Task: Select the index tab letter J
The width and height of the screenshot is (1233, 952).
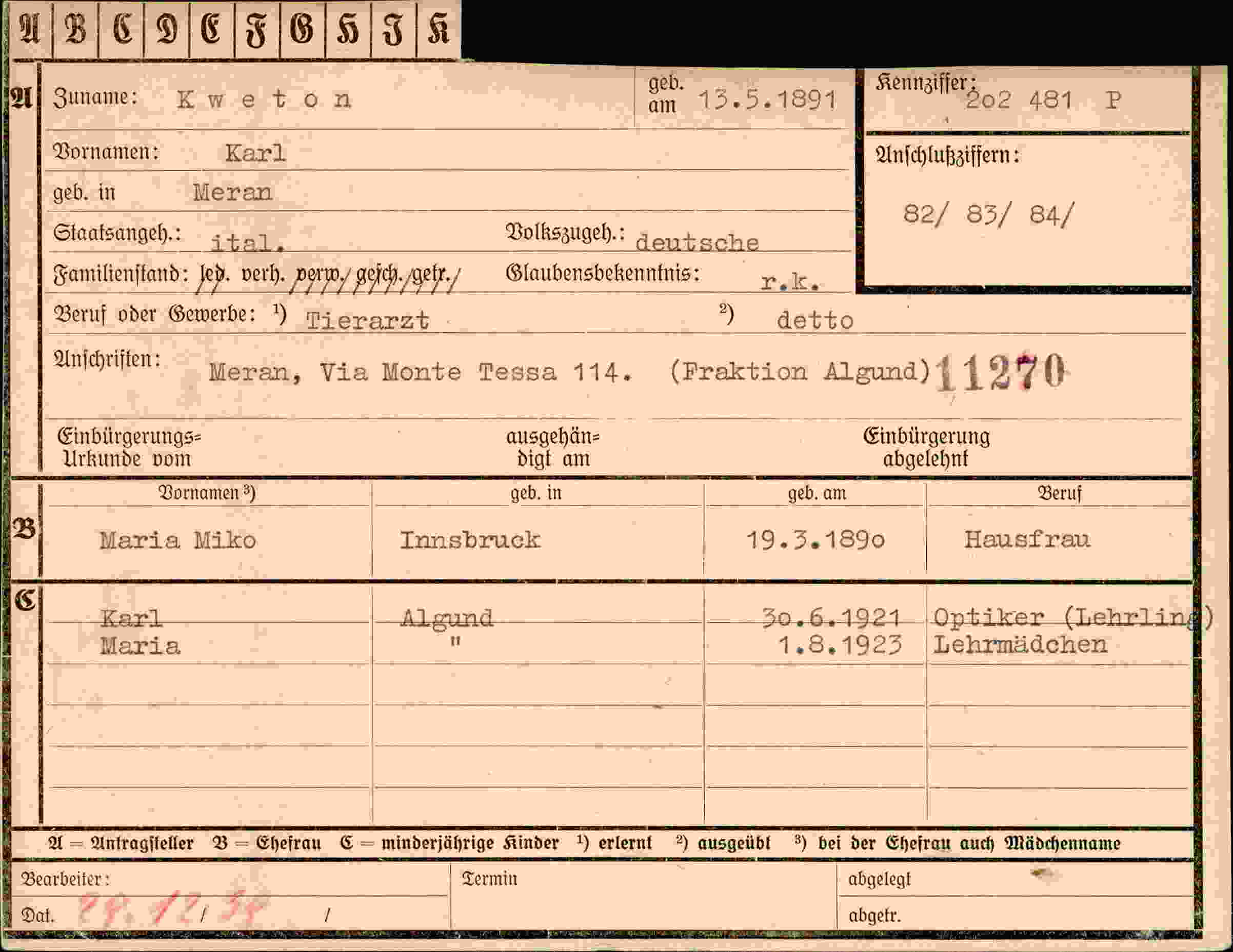Action: click(x=393, y=29)
